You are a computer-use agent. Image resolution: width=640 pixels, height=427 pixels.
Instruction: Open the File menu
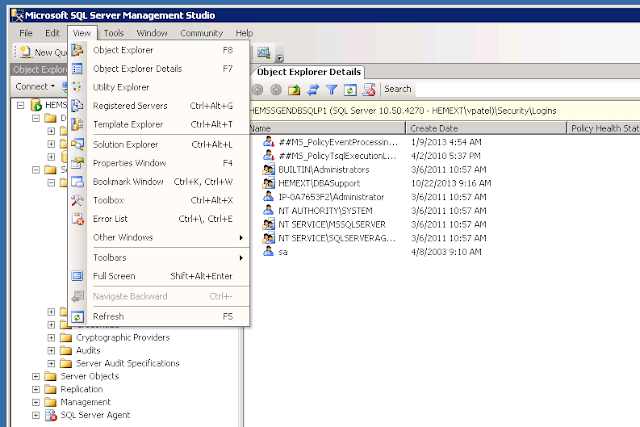(26, 33)
